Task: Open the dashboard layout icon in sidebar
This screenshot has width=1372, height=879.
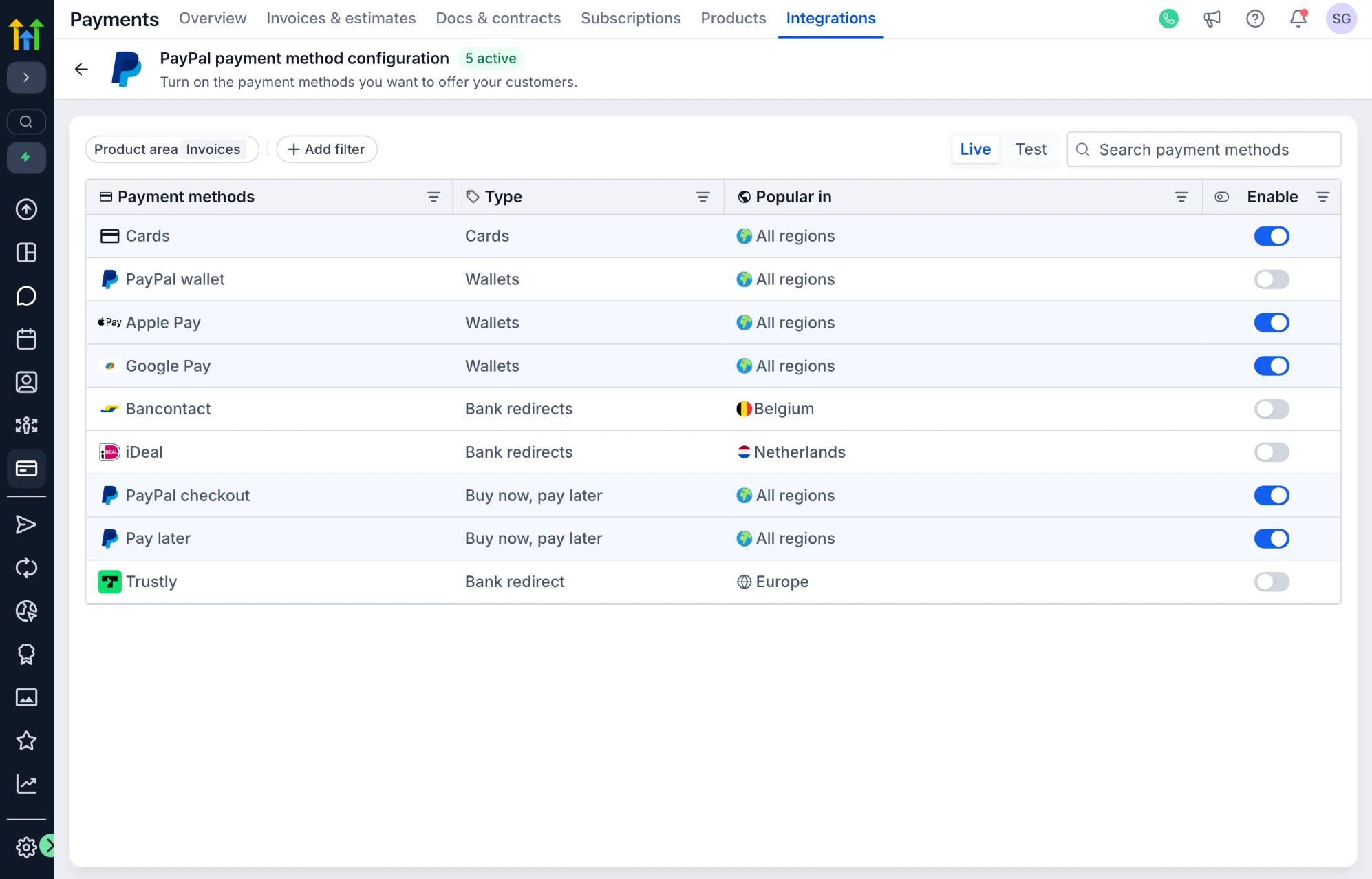Action: [26, 253]
